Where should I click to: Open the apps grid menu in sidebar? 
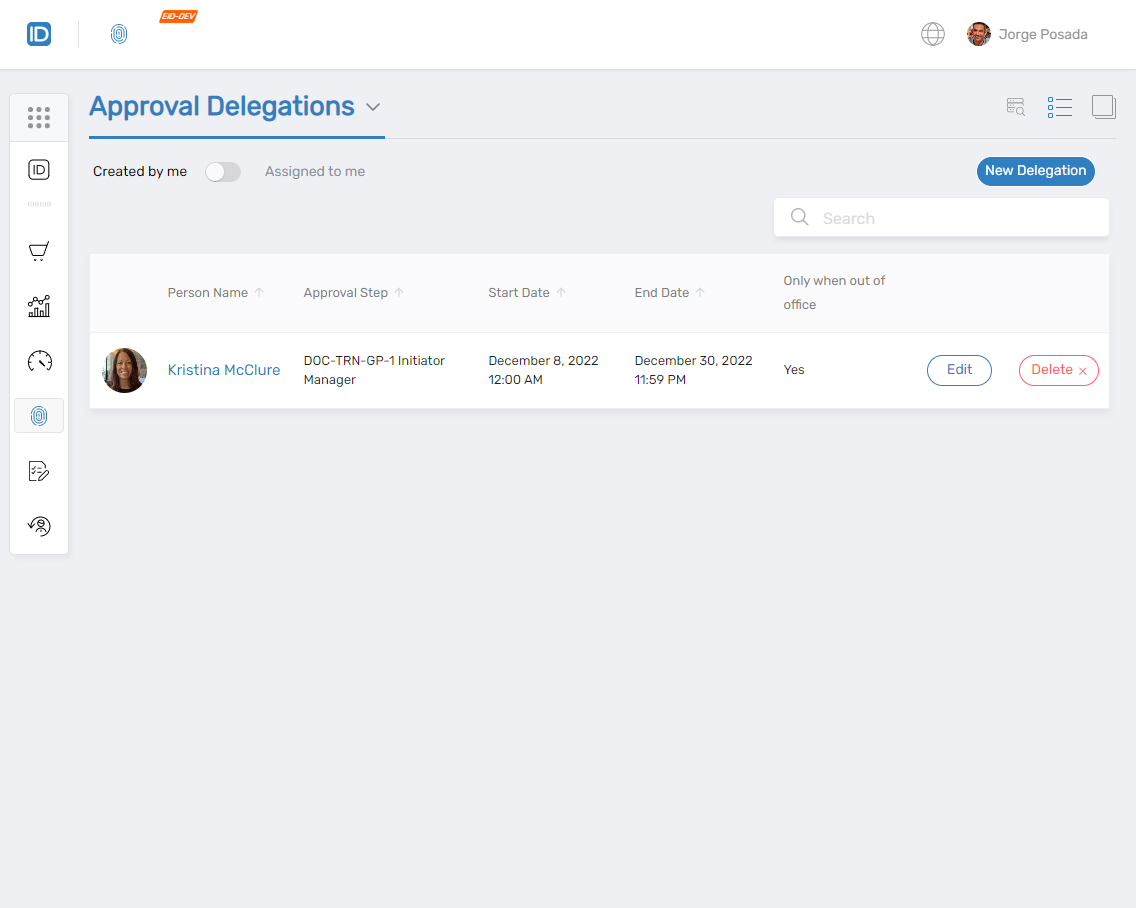(39, 118)
